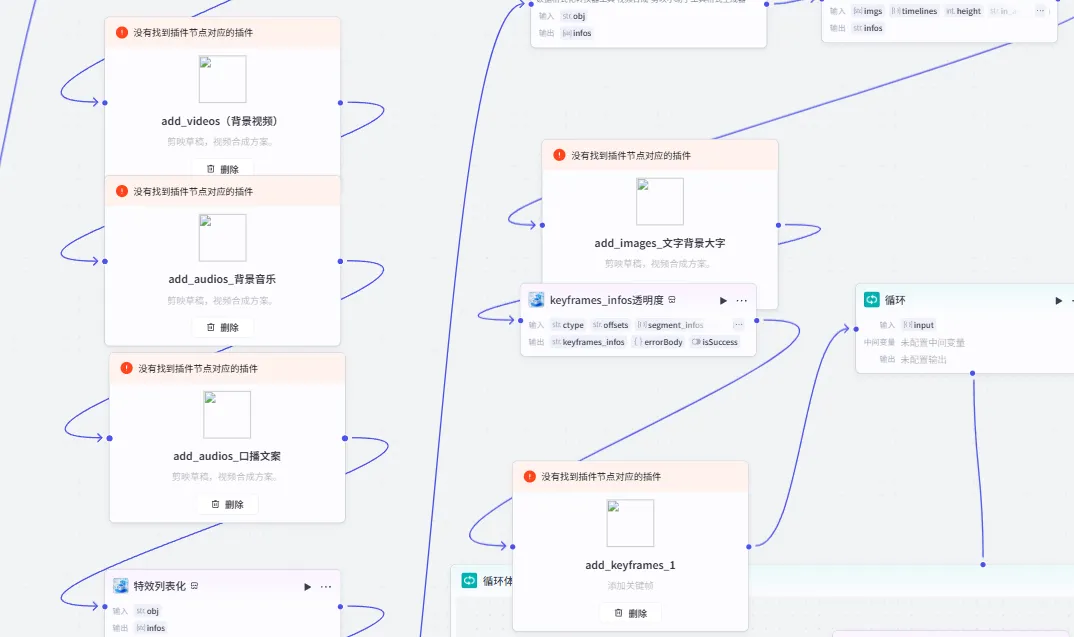Click the segment_infos input parameter tag
This screenshot has width=1074, height=637.
click(670, 325)
